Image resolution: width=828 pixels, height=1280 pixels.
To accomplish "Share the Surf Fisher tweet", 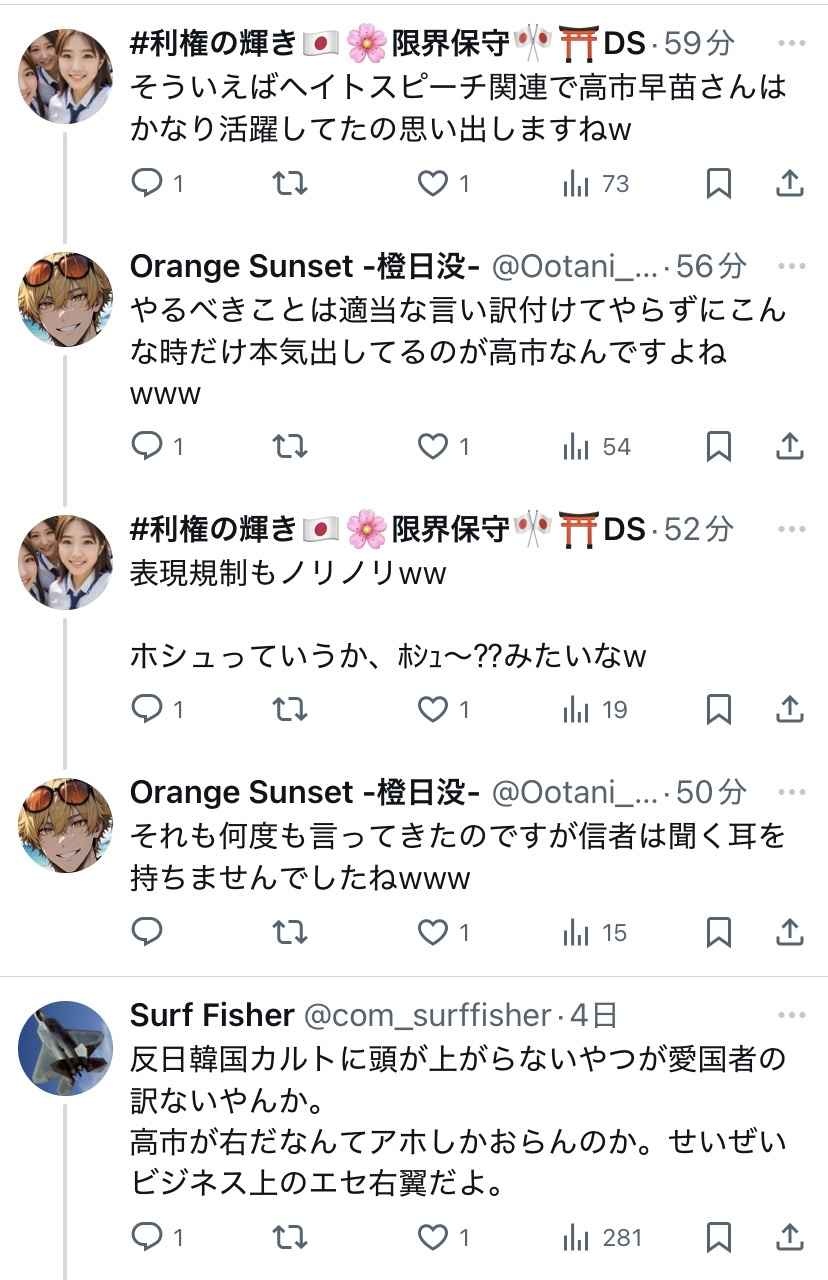I will pyautogui.click(x=789, y=1237).
